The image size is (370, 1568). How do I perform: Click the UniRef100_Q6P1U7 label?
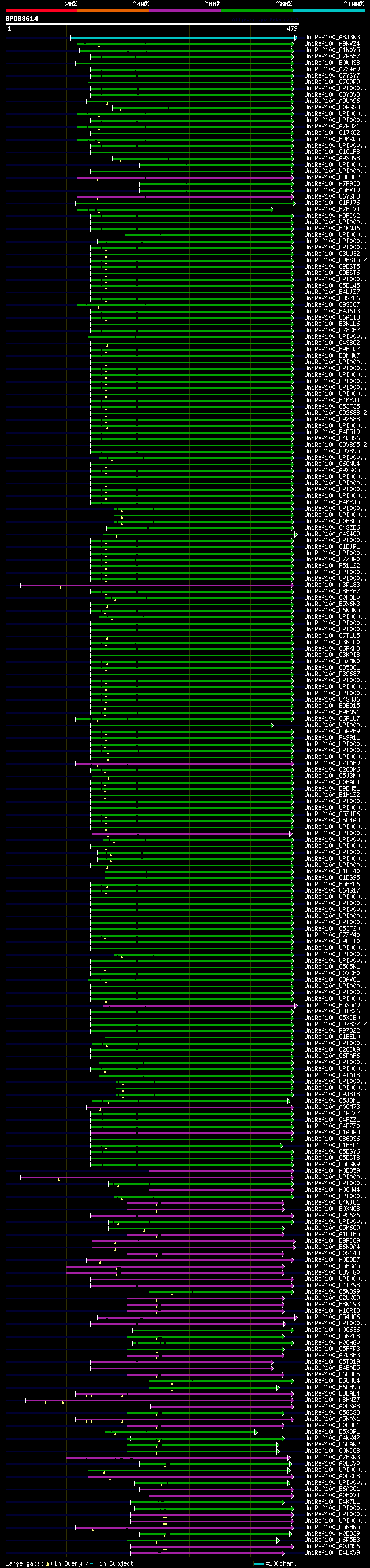click(332, 719)
